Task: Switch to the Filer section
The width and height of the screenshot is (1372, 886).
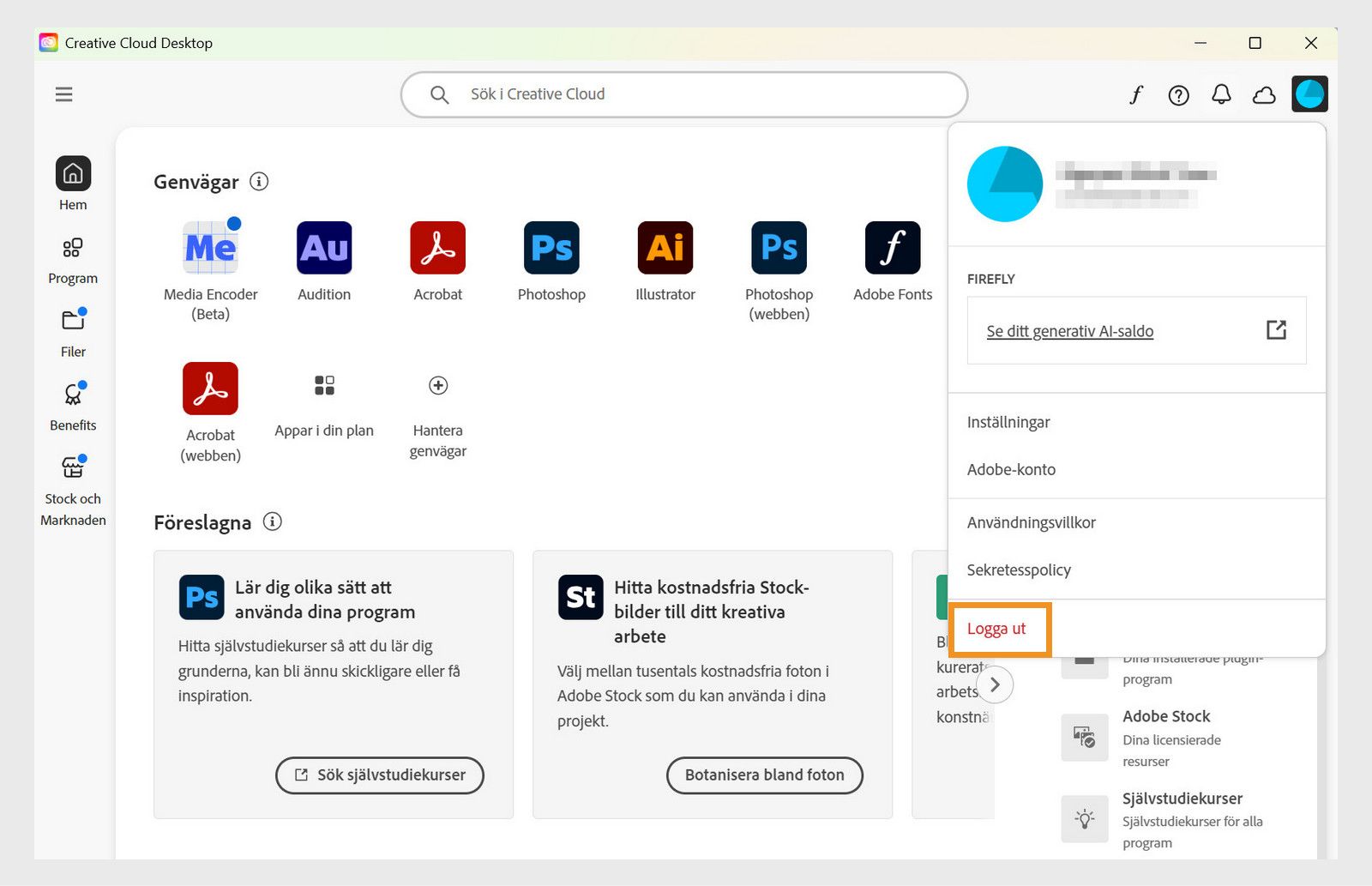Action: point(73,330)
